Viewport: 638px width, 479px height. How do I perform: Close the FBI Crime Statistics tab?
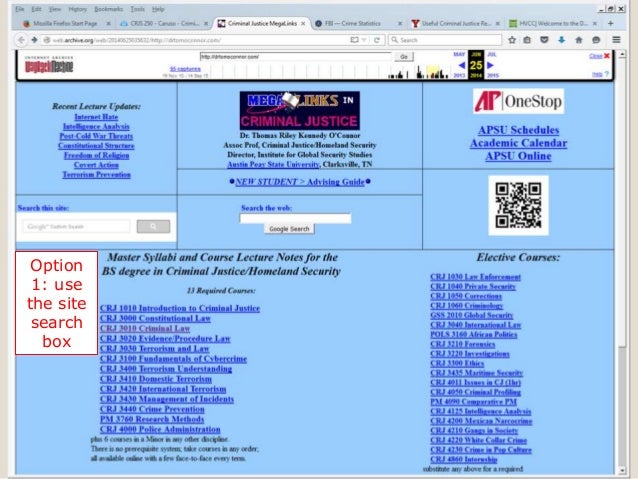point(400,24)
